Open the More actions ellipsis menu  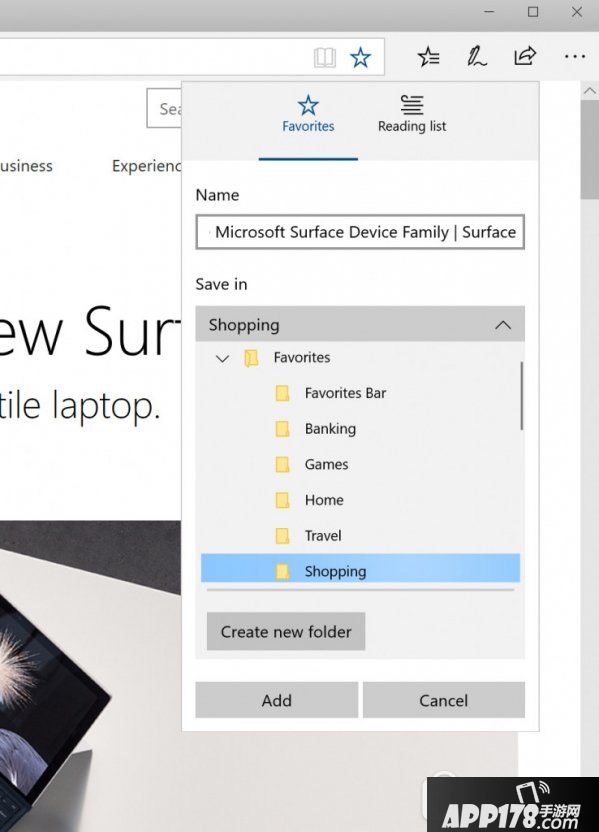point(575,56)
